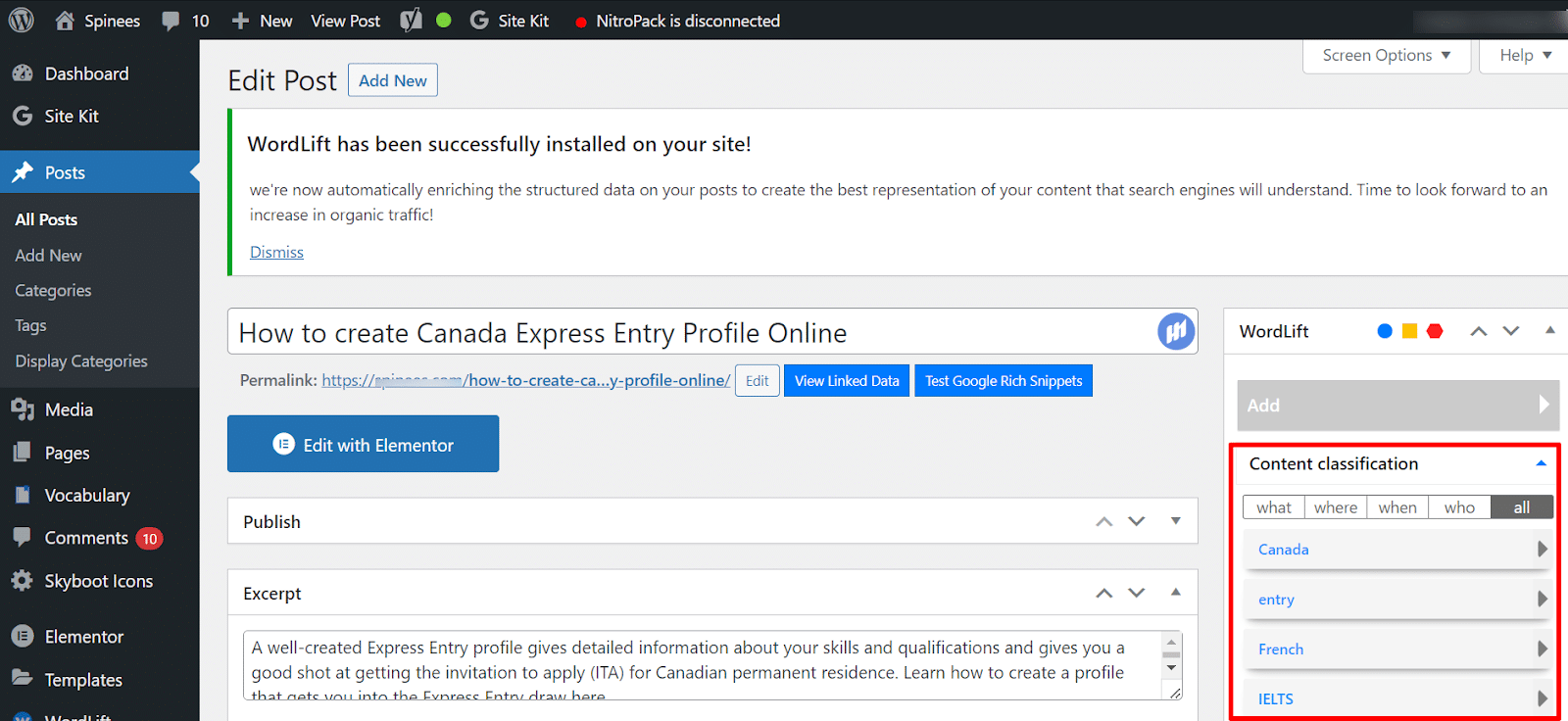The height and width of the screenshot is (721, 1568).
Task: Open the Vocabulary sidebar icon
Action: tap(23, 495)
